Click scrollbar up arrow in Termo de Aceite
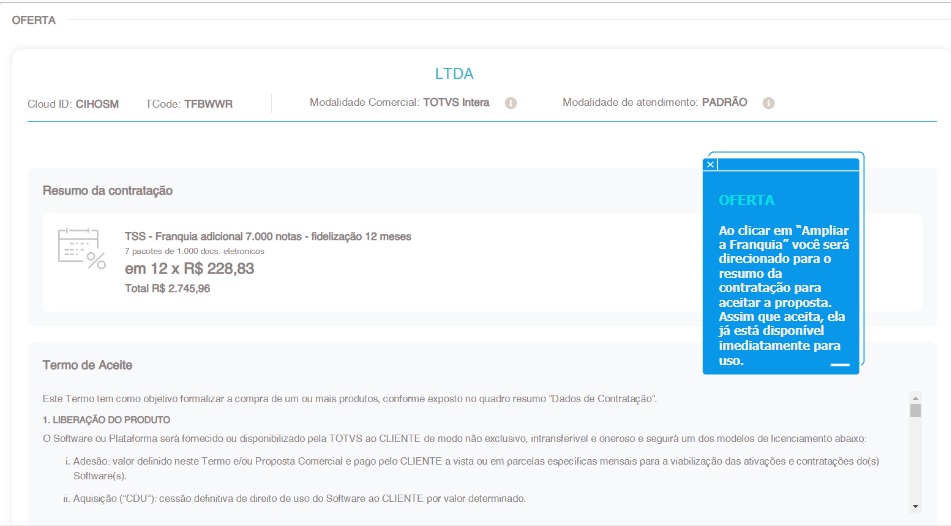951x526 pixels. (915, 398)
